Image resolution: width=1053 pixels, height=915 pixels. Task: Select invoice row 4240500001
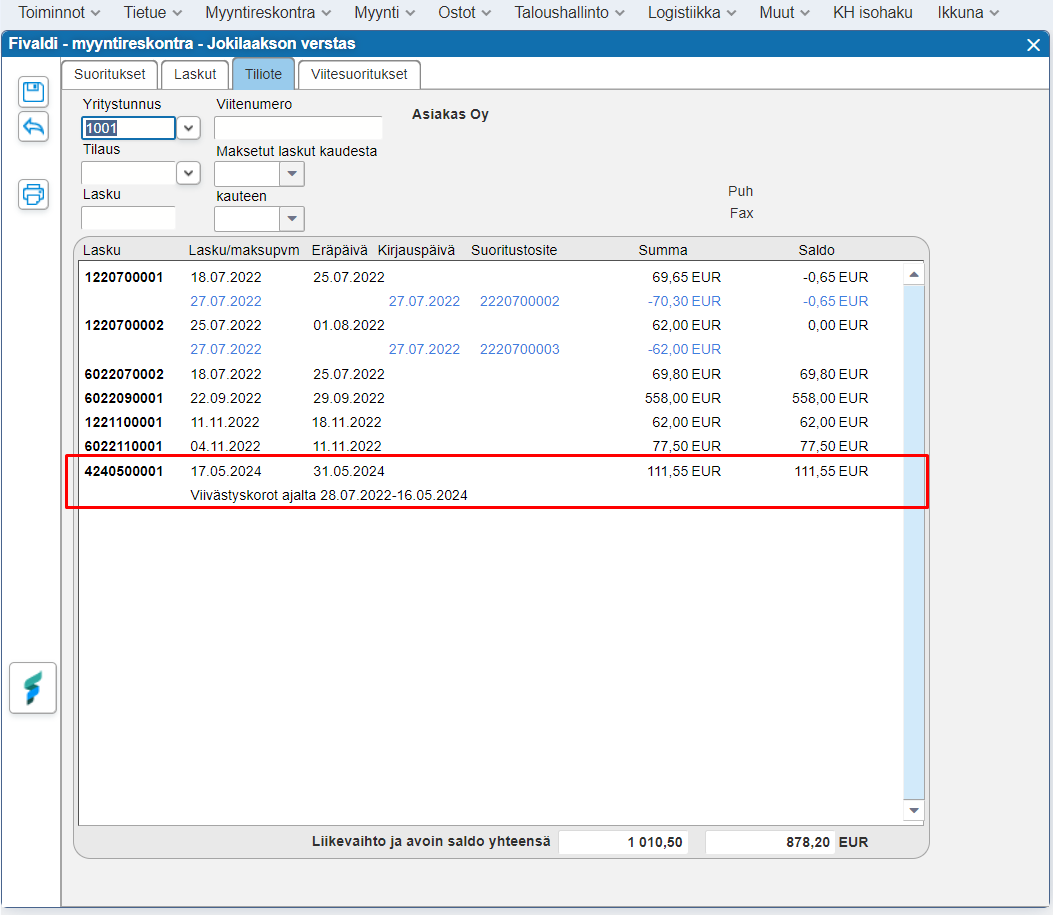491,471
